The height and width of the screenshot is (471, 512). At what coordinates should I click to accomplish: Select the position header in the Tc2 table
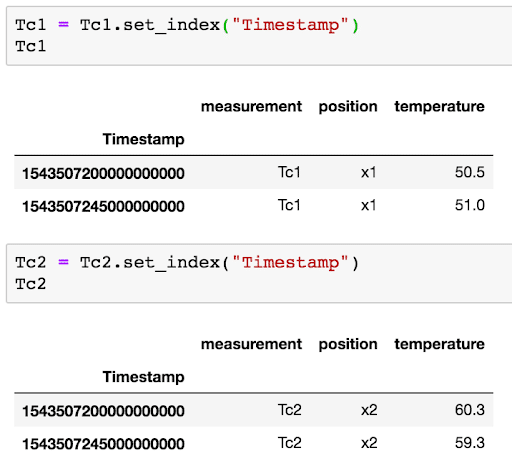coord(348,344)
